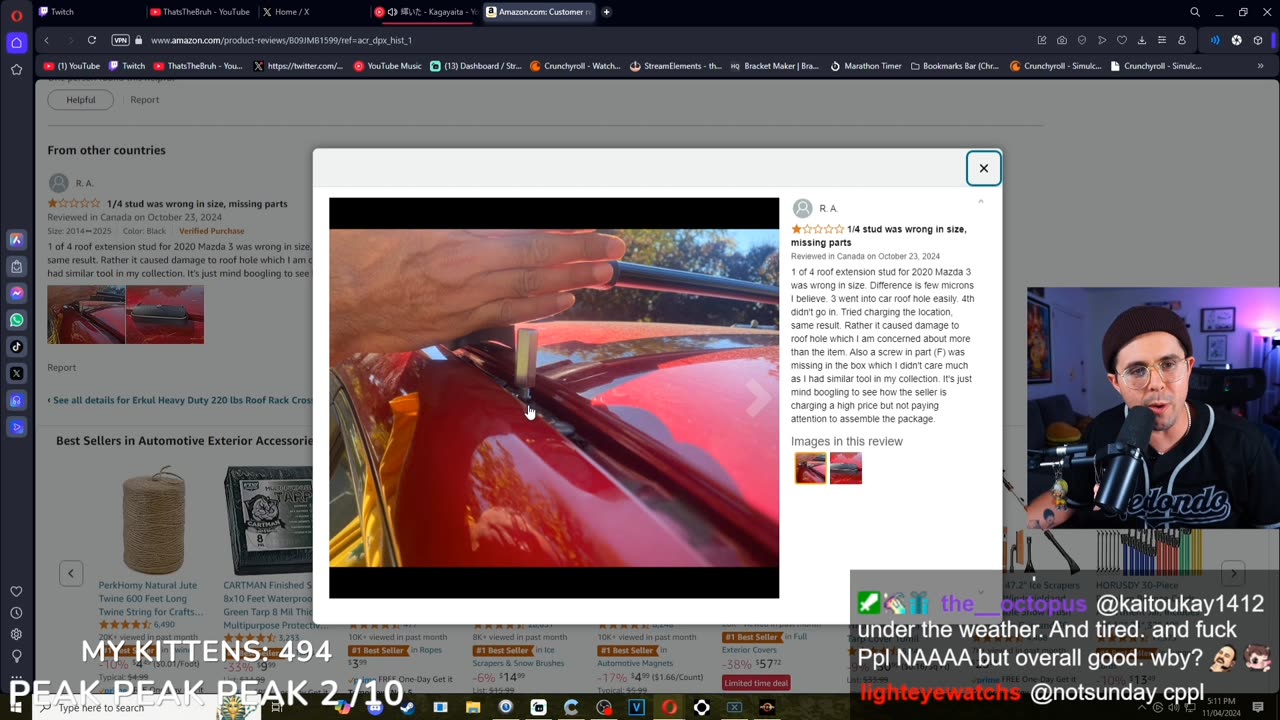Open the downloads icon in toolbar
This screenshot has height=720, width=1280.
tap(1142, 40)
